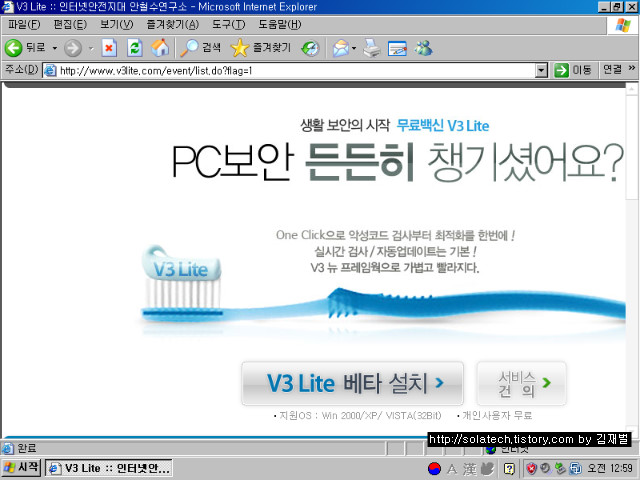Click the 漢 Hanja conversion IME icon

click(x=469, y=469)
